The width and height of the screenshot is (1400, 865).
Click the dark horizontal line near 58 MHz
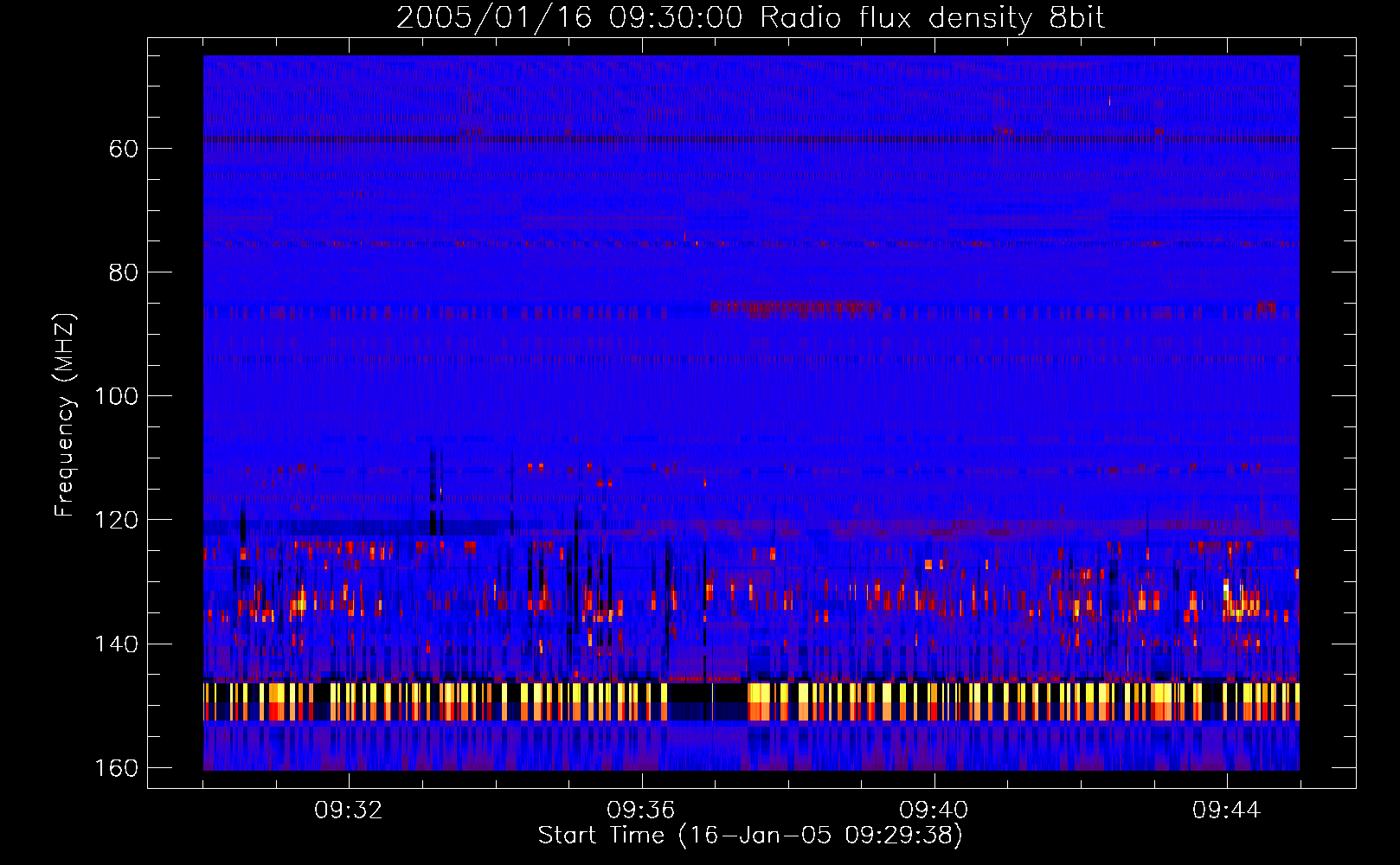tap(751, 138)
